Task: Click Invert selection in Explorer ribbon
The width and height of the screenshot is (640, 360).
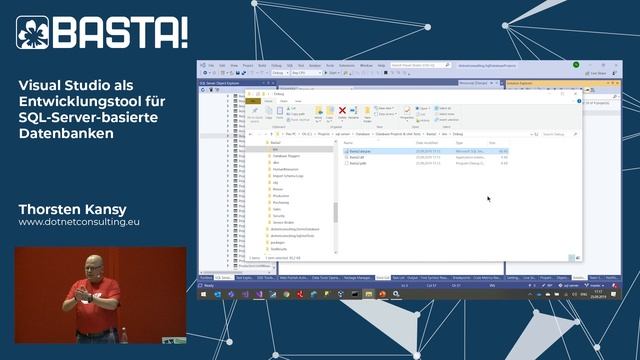Action: click(447, 120)
